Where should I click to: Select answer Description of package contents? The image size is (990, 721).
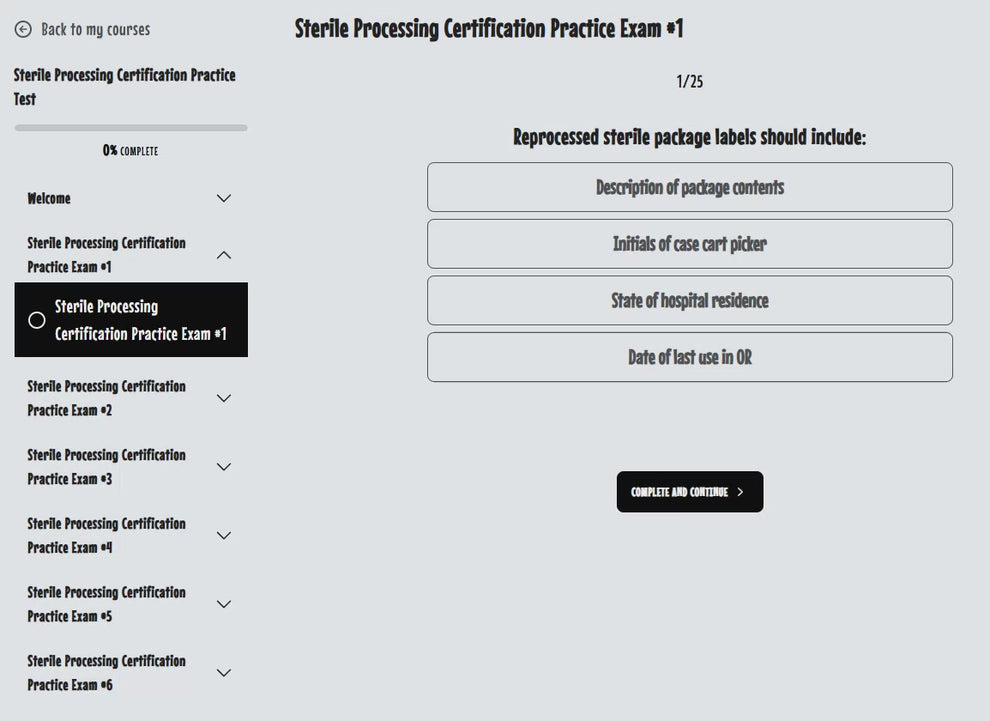[x=689, y=187]
